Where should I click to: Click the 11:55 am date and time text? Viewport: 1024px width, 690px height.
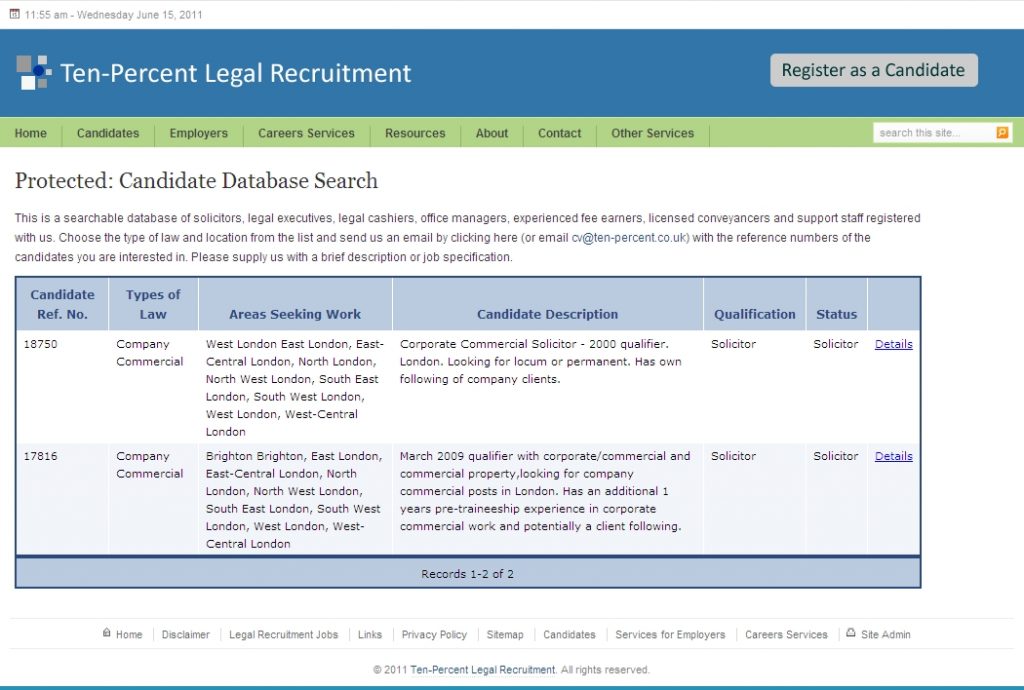coord(114,14)
